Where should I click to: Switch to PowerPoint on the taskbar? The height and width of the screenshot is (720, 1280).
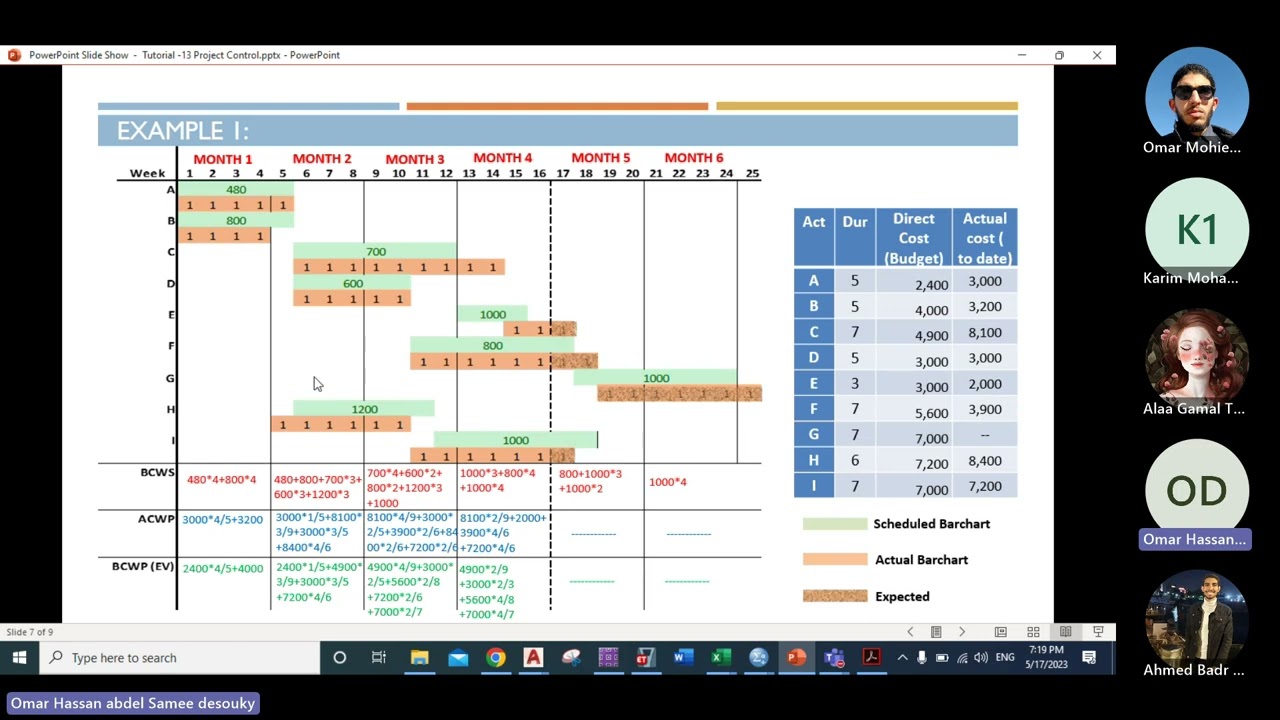click(796, 657)
